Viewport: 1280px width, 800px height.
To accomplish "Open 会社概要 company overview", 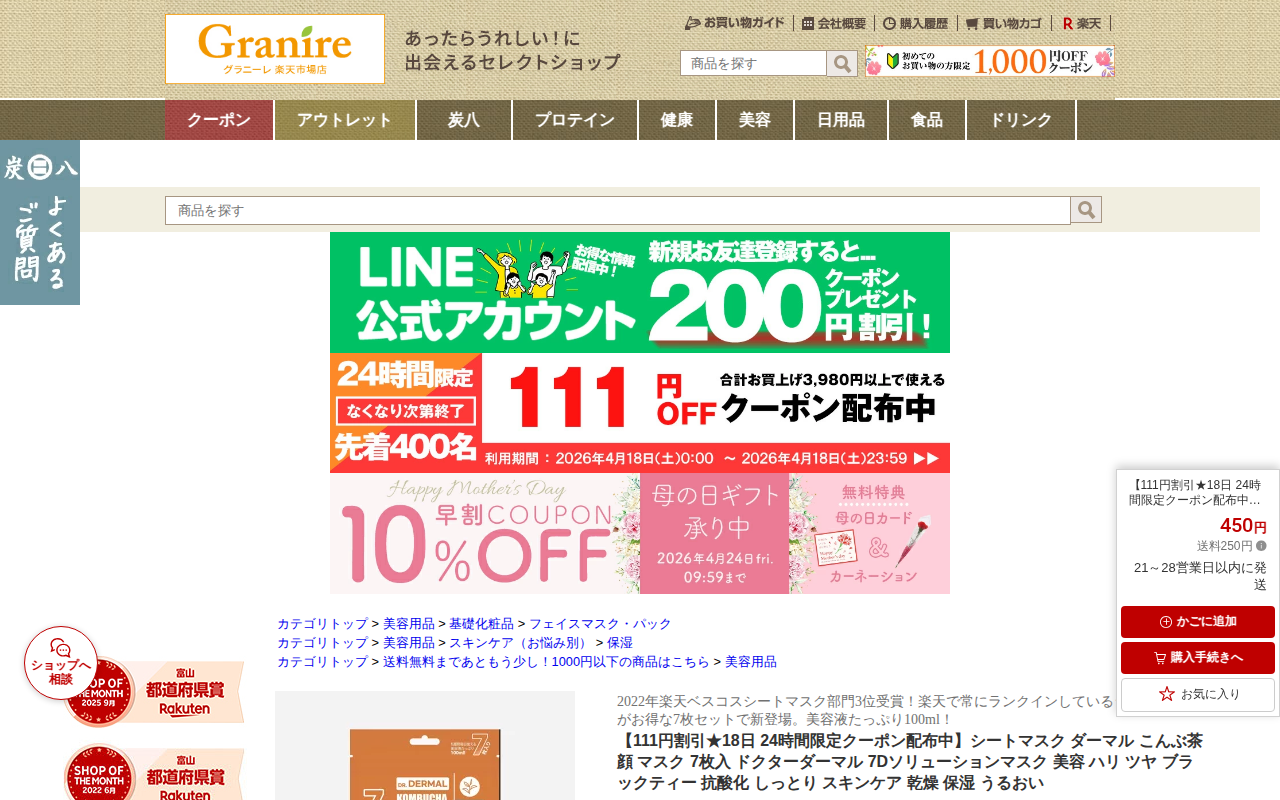I will tap(834, 23).
